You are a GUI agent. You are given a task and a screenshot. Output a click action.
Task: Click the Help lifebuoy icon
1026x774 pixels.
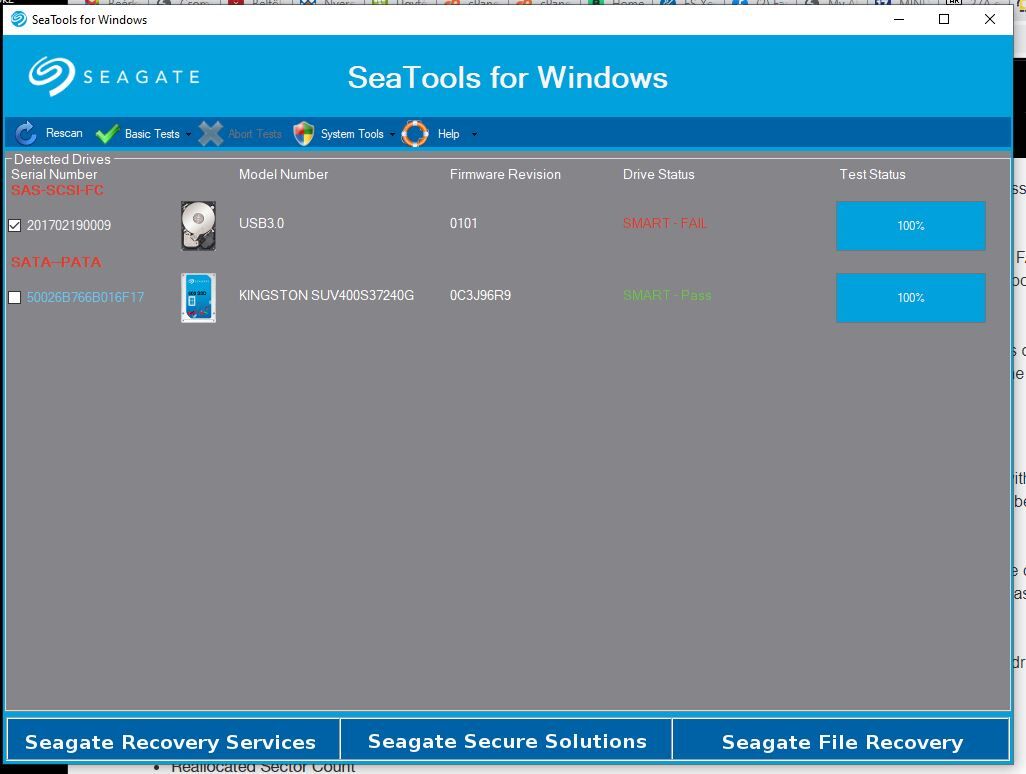tap(415, 133)
